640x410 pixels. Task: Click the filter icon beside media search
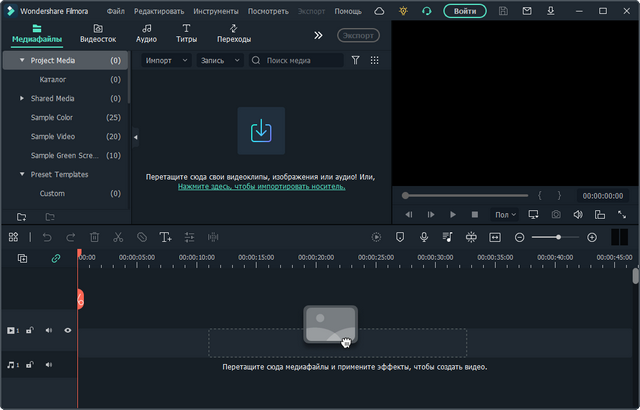(x=355, y=60)
